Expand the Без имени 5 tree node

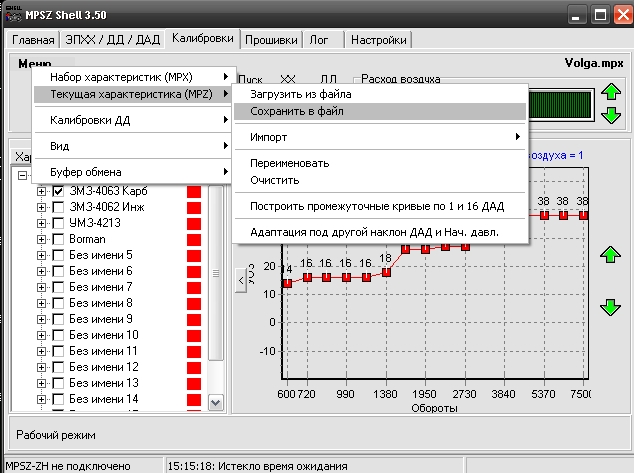coord(41,255)
